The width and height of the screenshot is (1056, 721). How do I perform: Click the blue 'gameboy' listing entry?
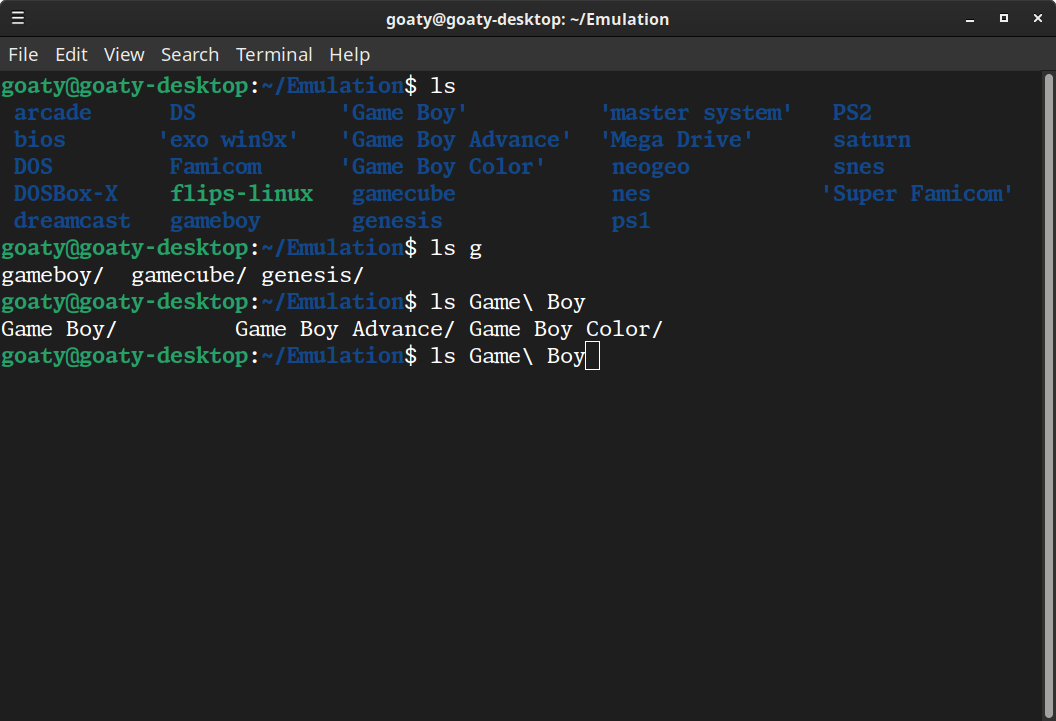click(216, 221)
